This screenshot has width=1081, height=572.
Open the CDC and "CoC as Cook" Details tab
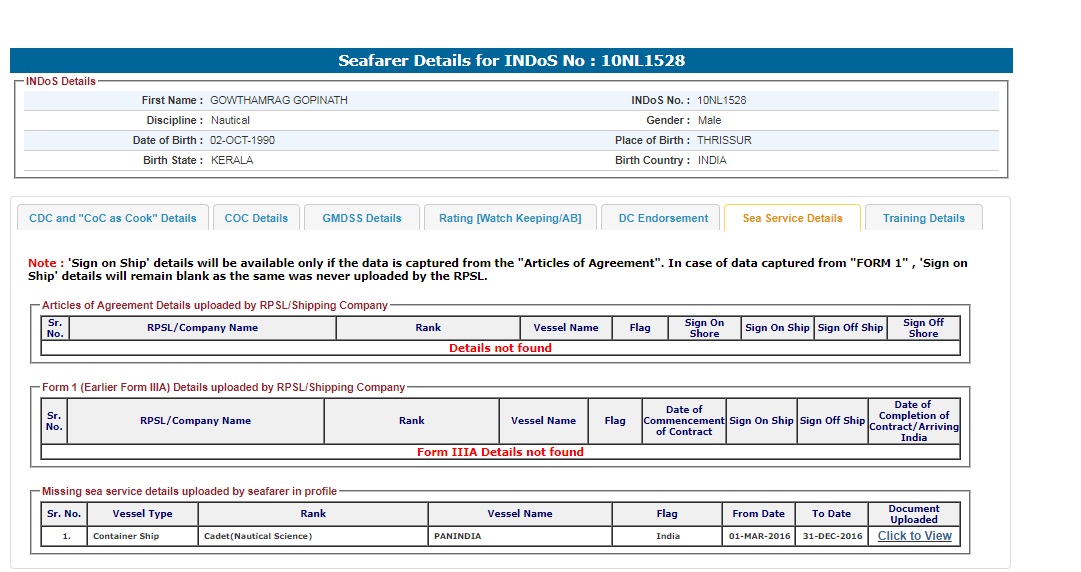[113, 218]
